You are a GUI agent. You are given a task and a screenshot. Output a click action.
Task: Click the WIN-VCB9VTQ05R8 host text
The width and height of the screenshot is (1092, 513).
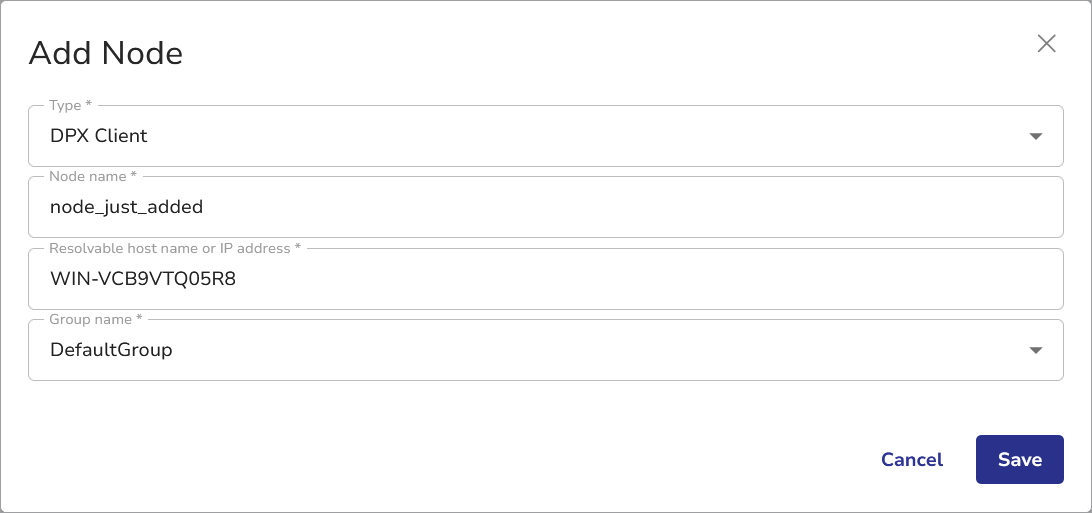pyautogui.click(x=143, y=279)
